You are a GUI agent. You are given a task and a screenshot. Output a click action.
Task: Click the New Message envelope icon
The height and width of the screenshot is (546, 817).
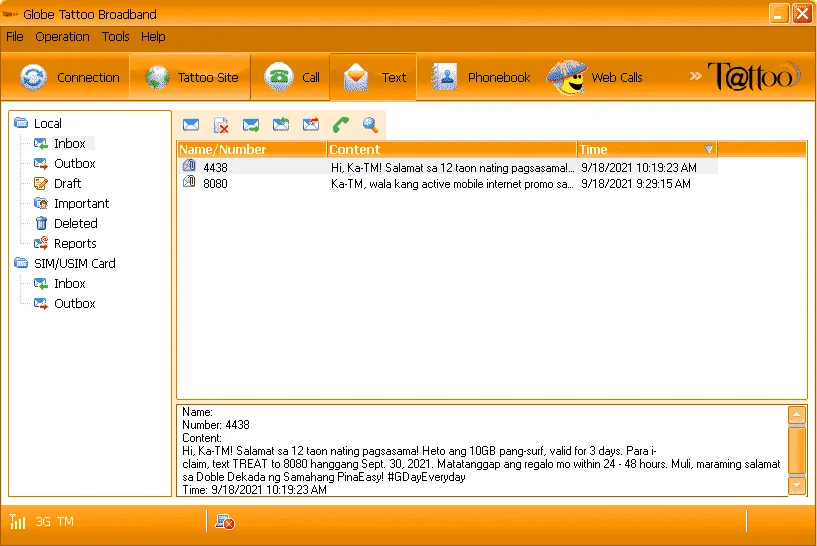191,125
